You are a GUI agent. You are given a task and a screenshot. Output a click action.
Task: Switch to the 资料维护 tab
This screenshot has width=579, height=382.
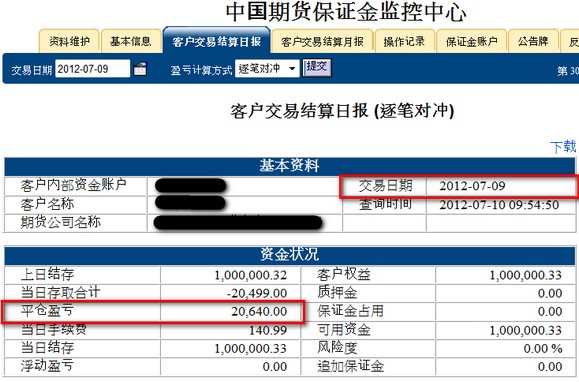click(69, 41)
